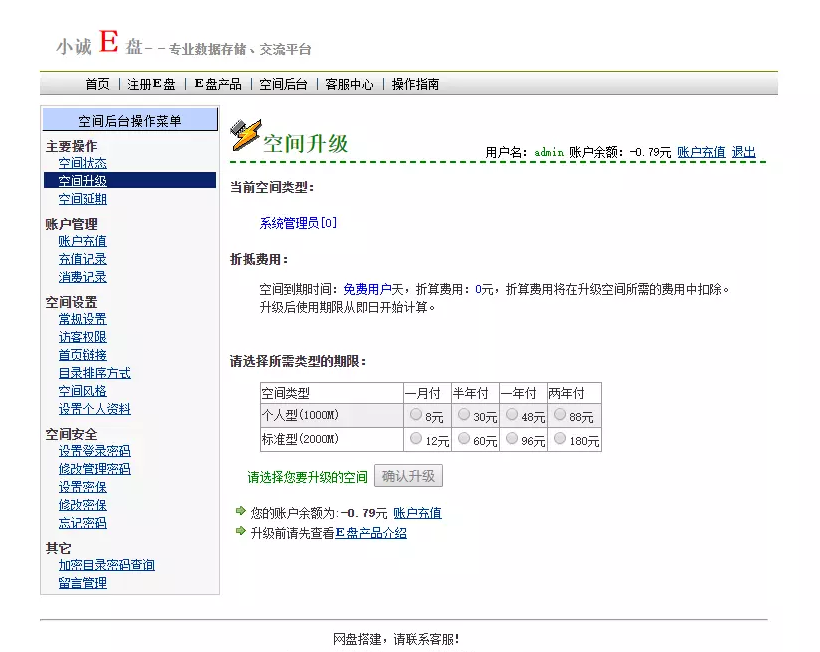Image resolution: width=820 pixels, height=652 pixels.
Task: Choose the 180元 two-year plan for 标准型
Action: coord(561,439)
